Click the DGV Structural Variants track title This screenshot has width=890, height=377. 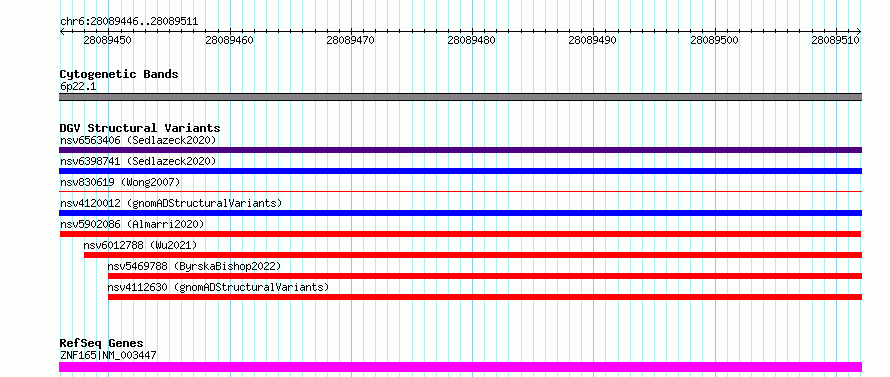tap(140, 128)
